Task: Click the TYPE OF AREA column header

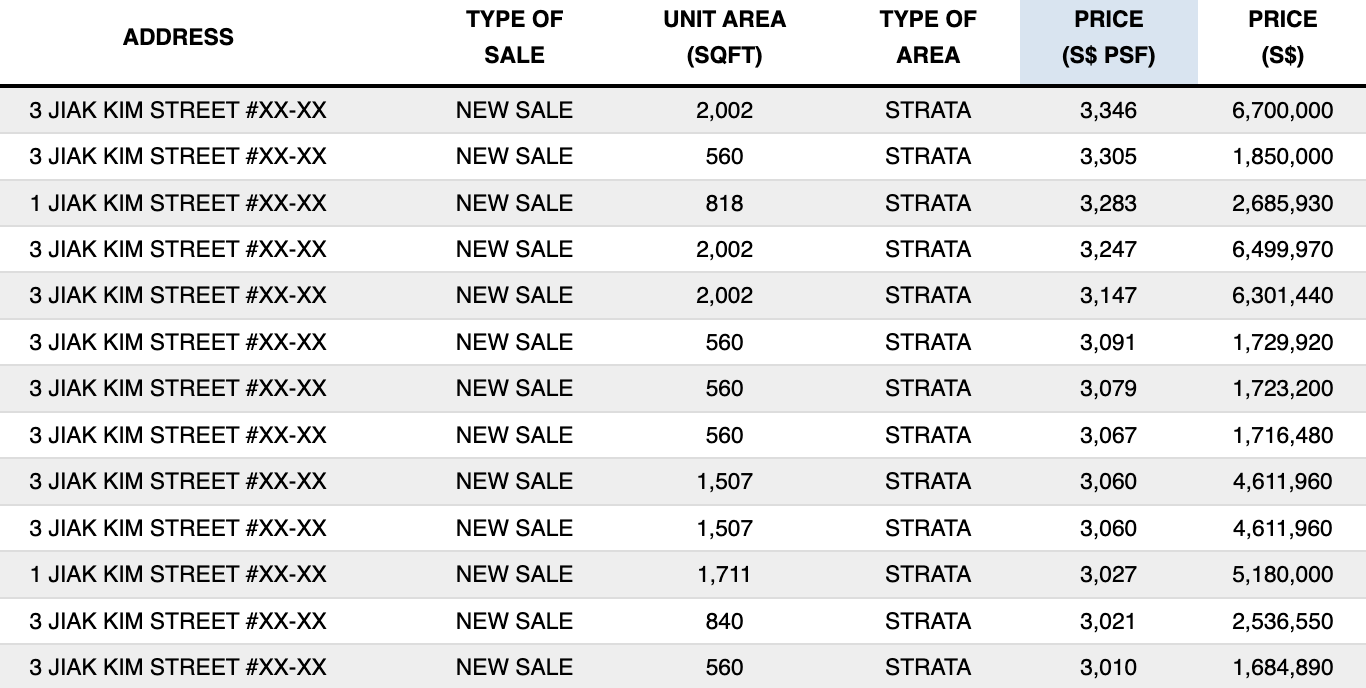Action: pyautogui.click(x=928, y=38)
